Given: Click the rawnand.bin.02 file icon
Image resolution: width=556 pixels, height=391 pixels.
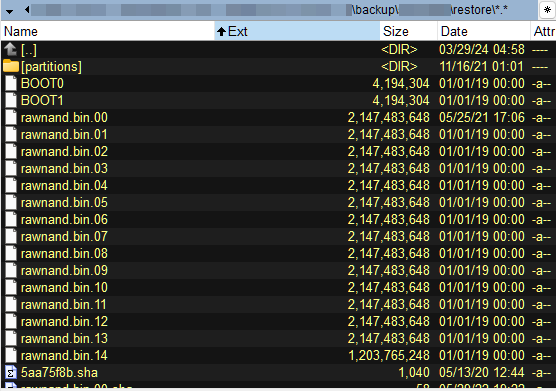Looking at the screenshot, I should pyautogui.click(x=11, y=151).
